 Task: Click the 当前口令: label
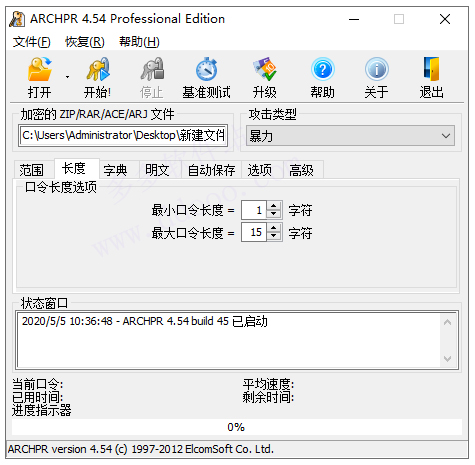pyautogui.click(x=38, y=384)
